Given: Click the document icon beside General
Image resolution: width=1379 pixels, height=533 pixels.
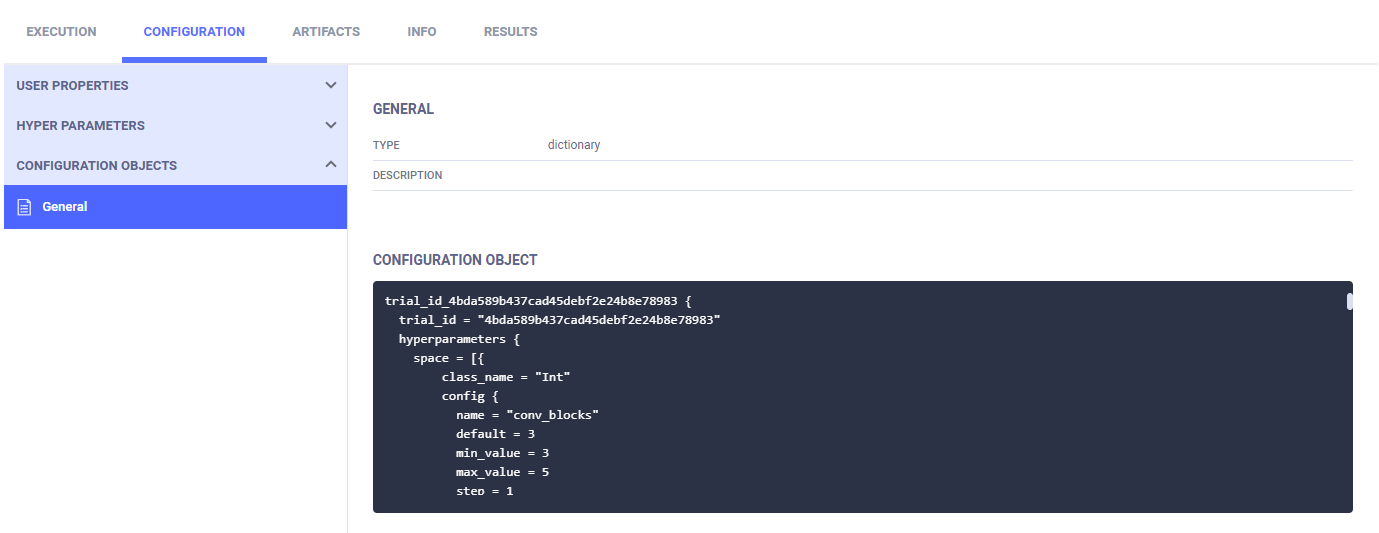Looking at the screenshot, I should 25,207.
